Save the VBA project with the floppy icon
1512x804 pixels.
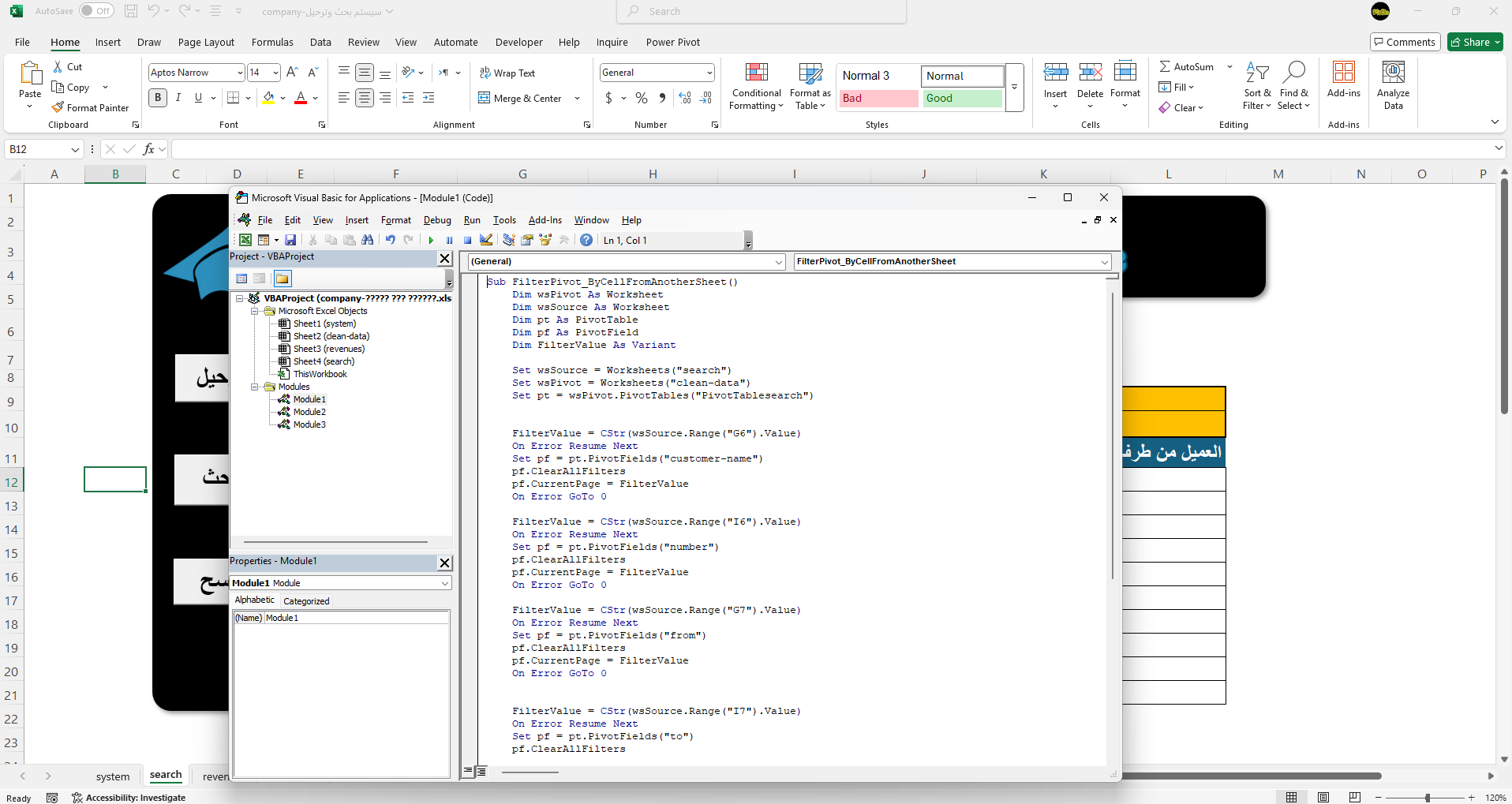tap(290, 241)
